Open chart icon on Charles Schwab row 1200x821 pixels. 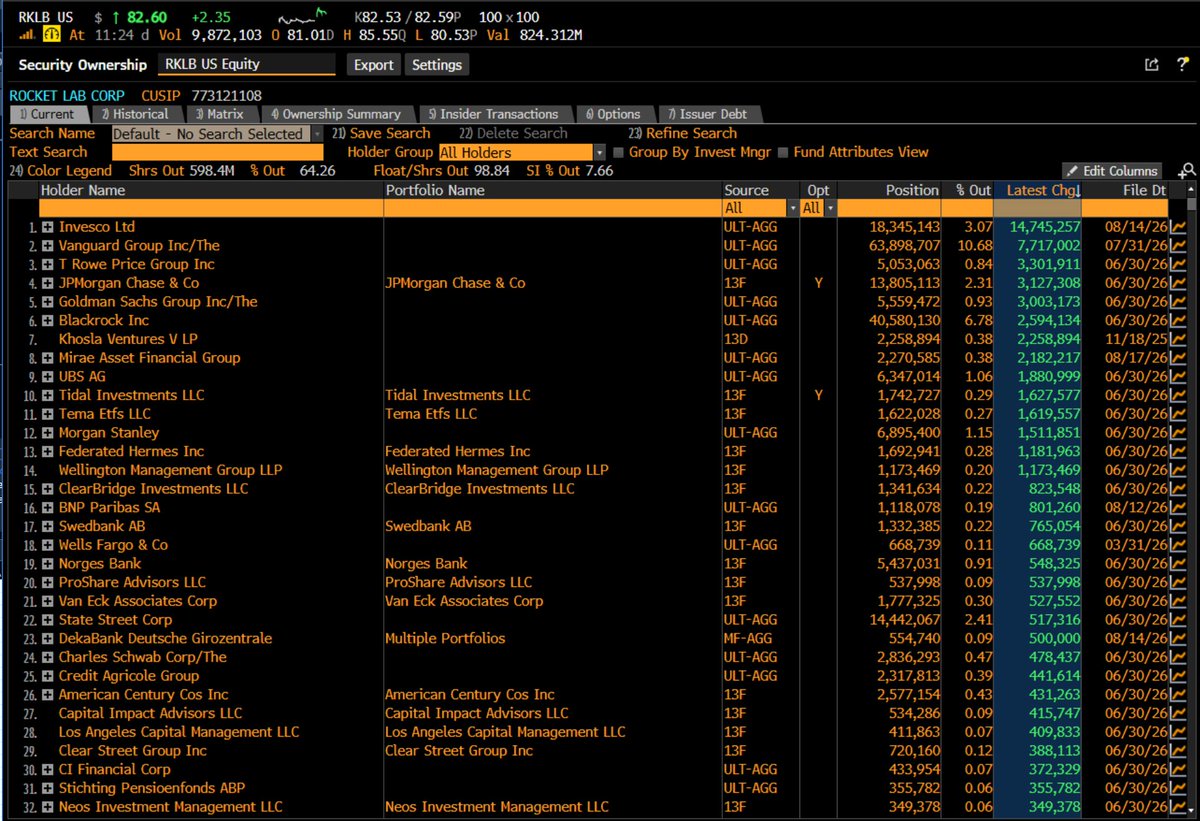[1178, 657]
